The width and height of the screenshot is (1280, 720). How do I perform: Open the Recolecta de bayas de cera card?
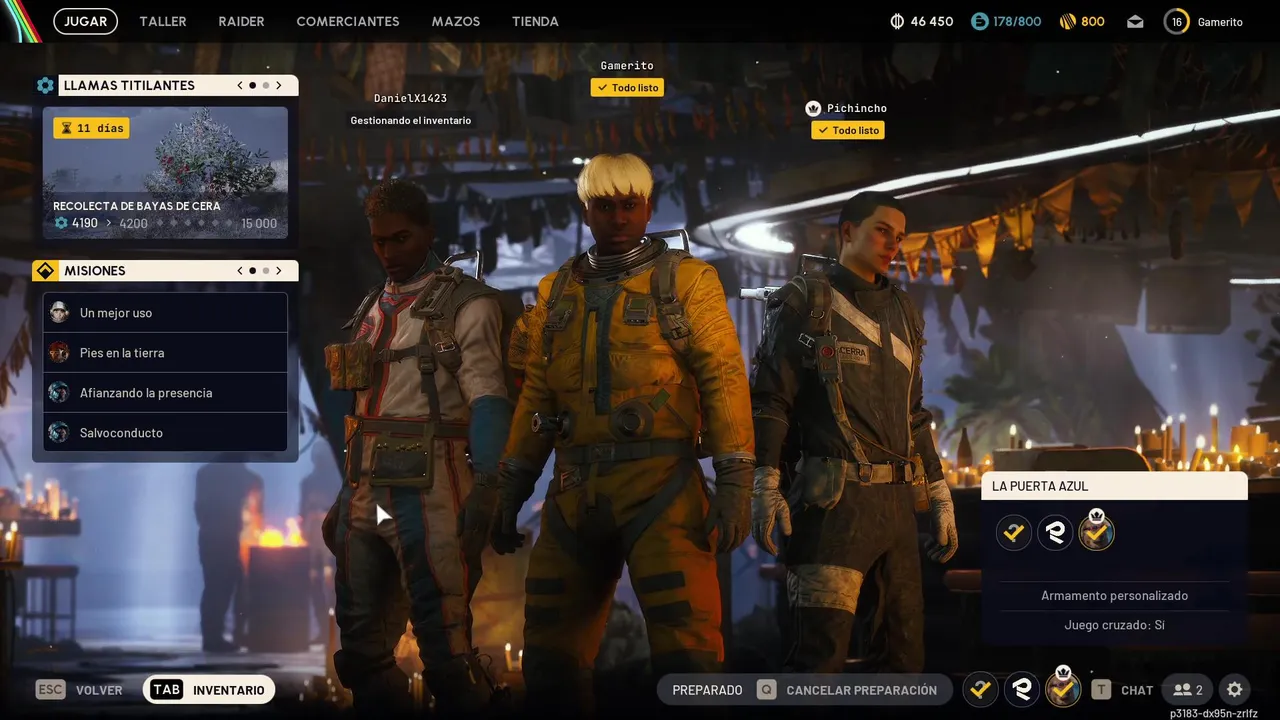pos(165,173)
